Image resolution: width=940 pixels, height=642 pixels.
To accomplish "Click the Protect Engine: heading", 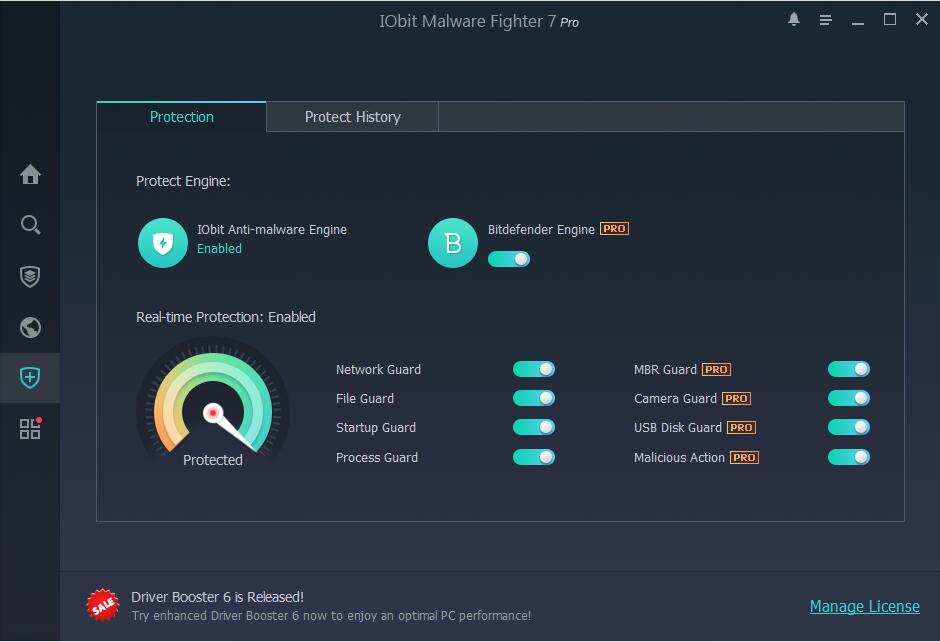I will pos(183,181).
